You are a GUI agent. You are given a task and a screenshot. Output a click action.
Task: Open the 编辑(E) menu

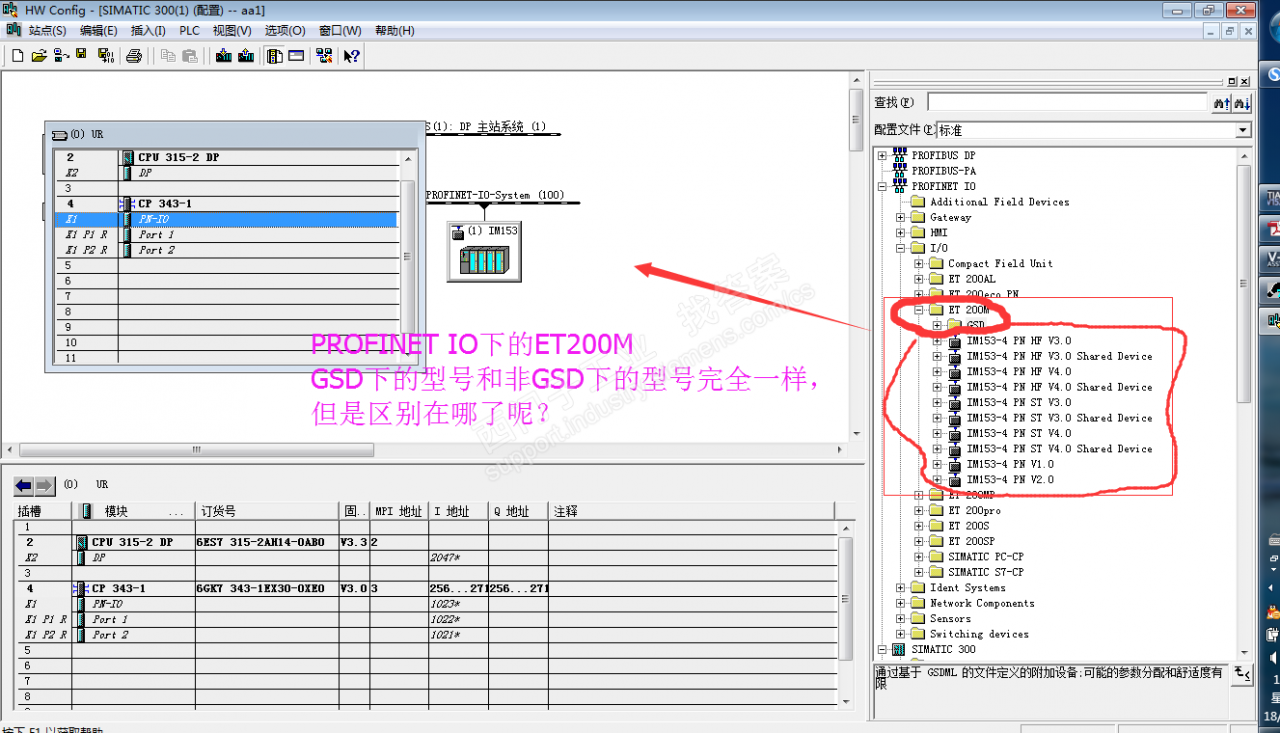point(98,31)
